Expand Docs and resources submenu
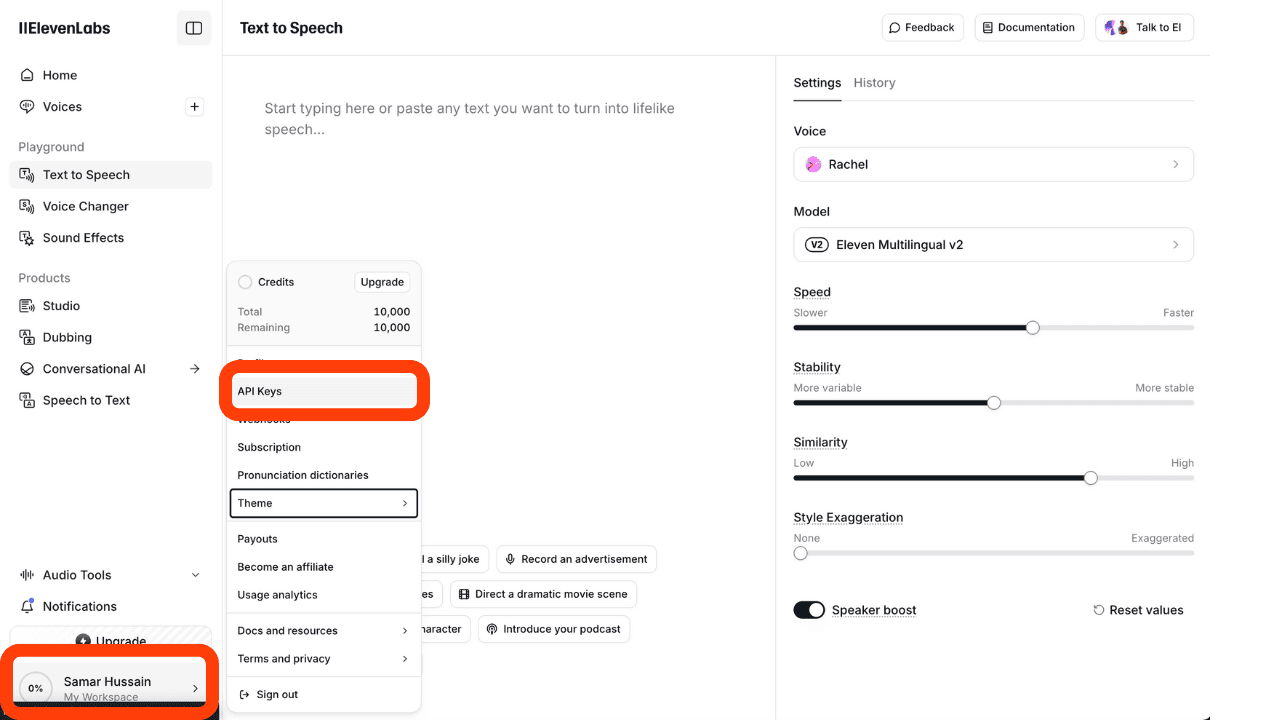Image resolution: width=1280 pixels, height=720 pixels. [x=323, y=631]
